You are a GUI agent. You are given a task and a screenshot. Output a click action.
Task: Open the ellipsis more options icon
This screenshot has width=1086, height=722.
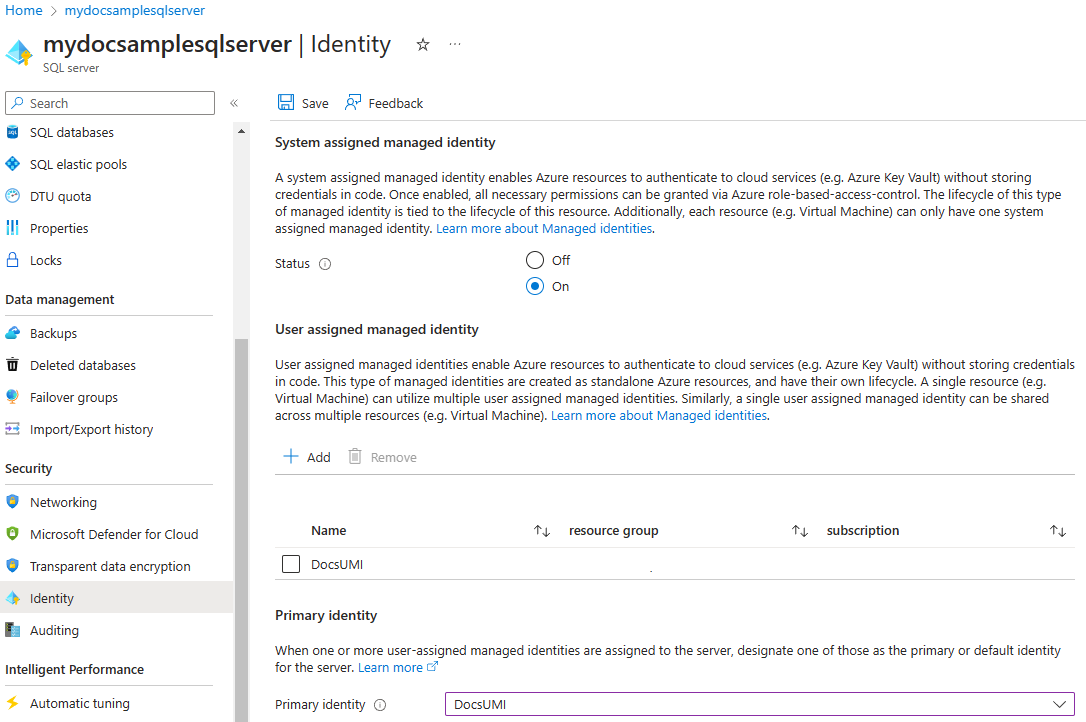[454, 44]
